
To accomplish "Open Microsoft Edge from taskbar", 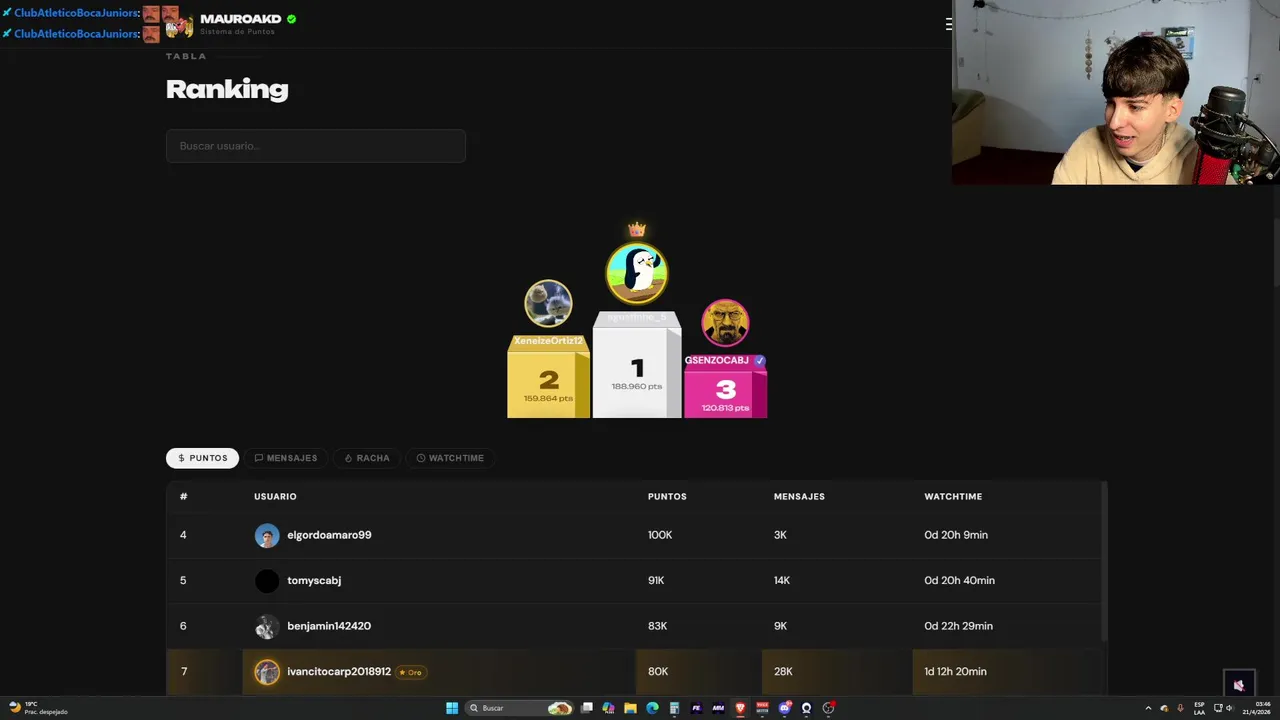I will [652, 708].
